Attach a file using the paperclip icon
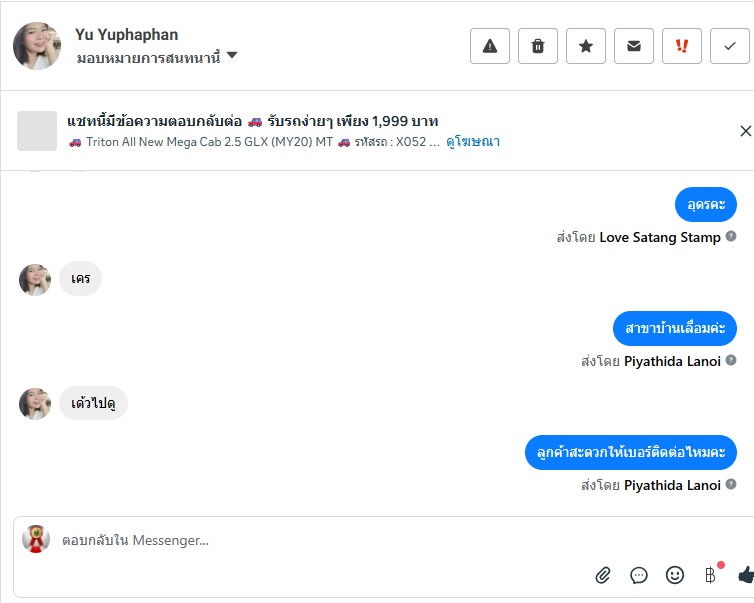 pyautogui.click(x=603, y=575)
